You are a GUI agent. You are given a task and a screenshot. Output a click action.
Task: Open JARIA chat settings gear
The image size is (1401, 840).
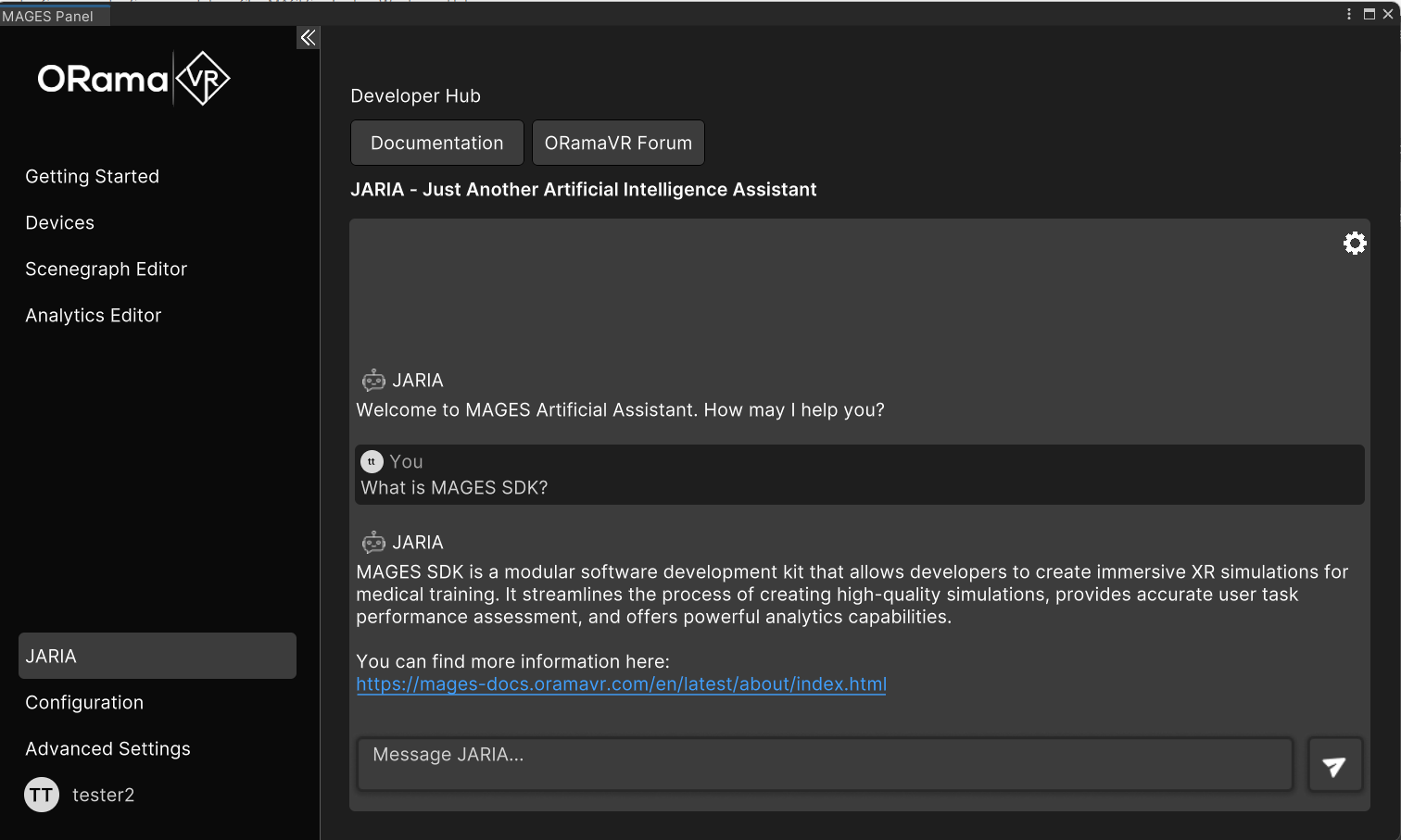coord(1355,243)
